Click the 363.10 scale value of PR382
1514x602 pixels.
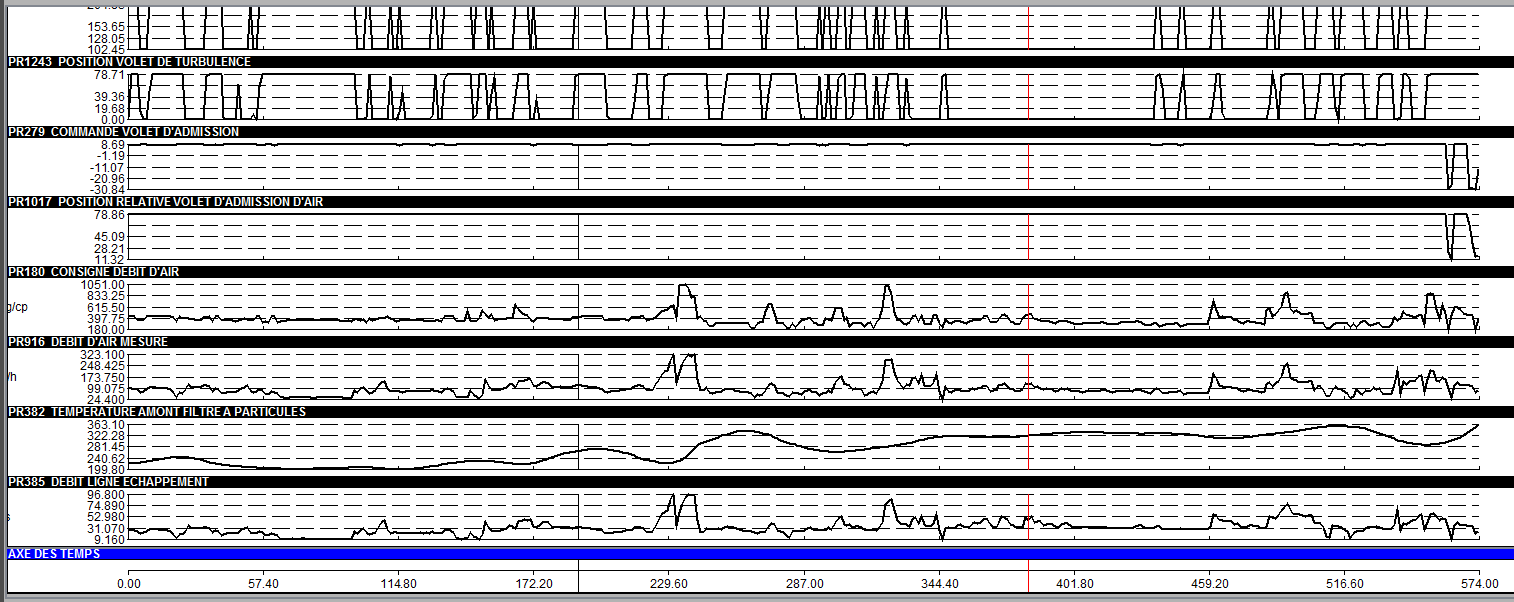(106, 425)
